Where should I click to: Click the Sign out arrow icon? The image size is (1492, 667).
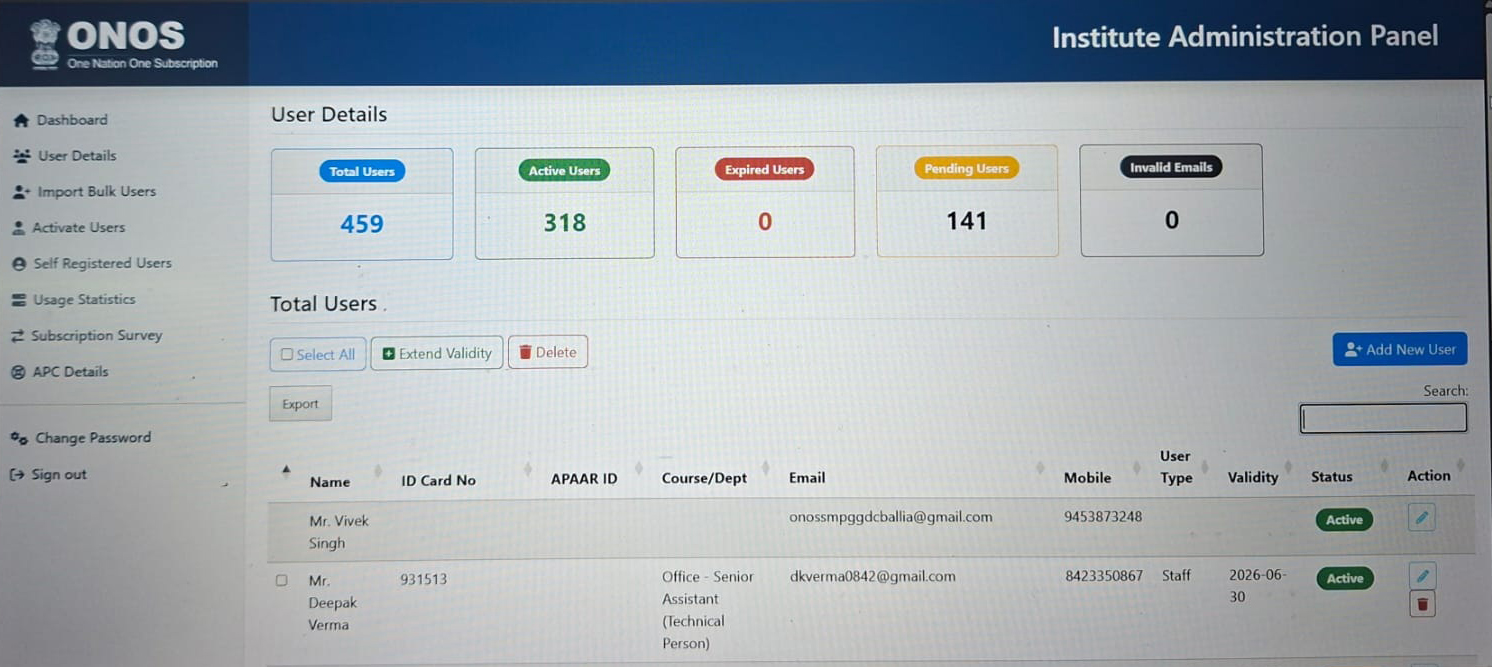(16, 475)
